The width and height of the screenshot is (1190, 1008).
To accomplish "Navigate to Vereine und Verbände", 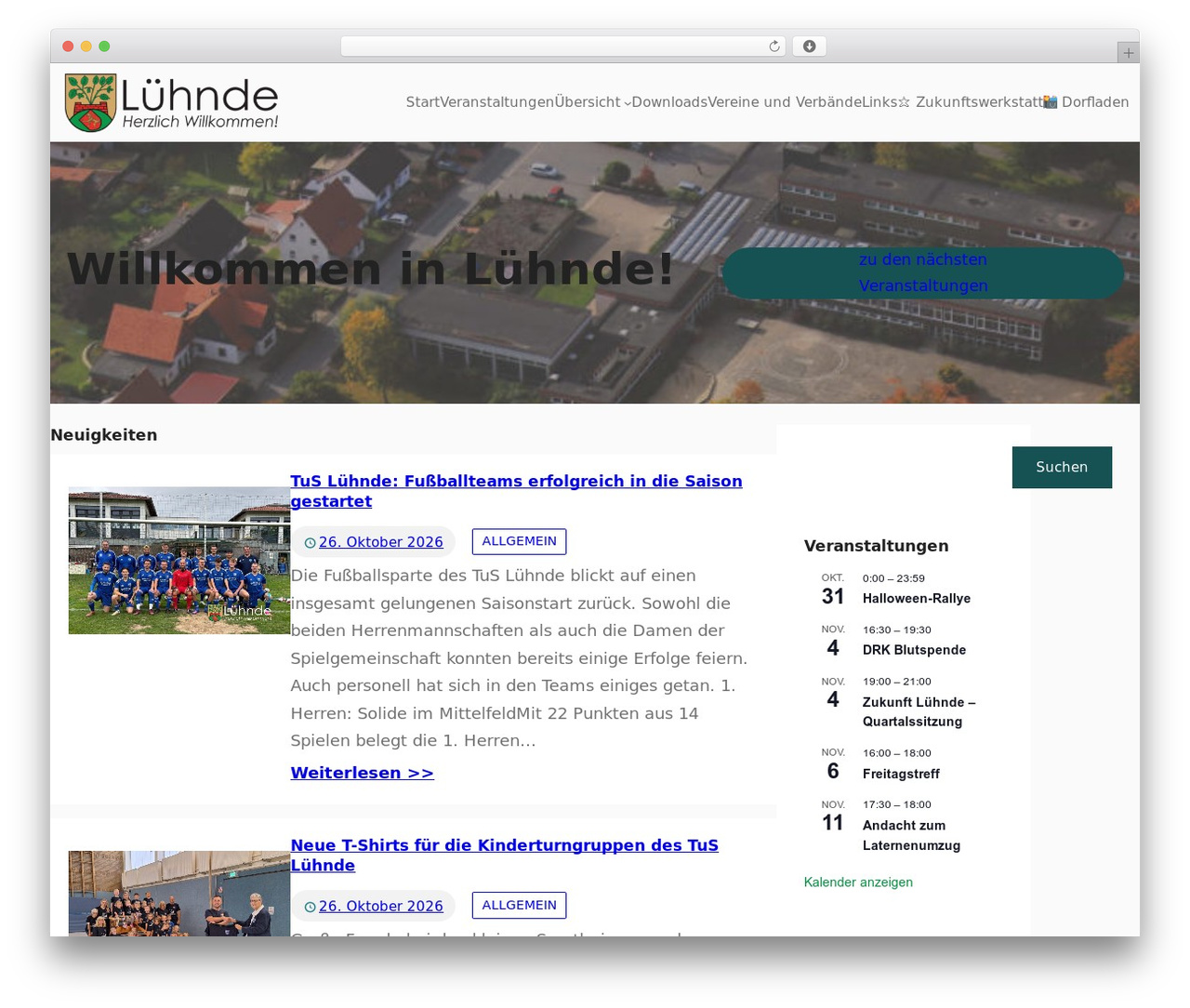I will [785, 102].
